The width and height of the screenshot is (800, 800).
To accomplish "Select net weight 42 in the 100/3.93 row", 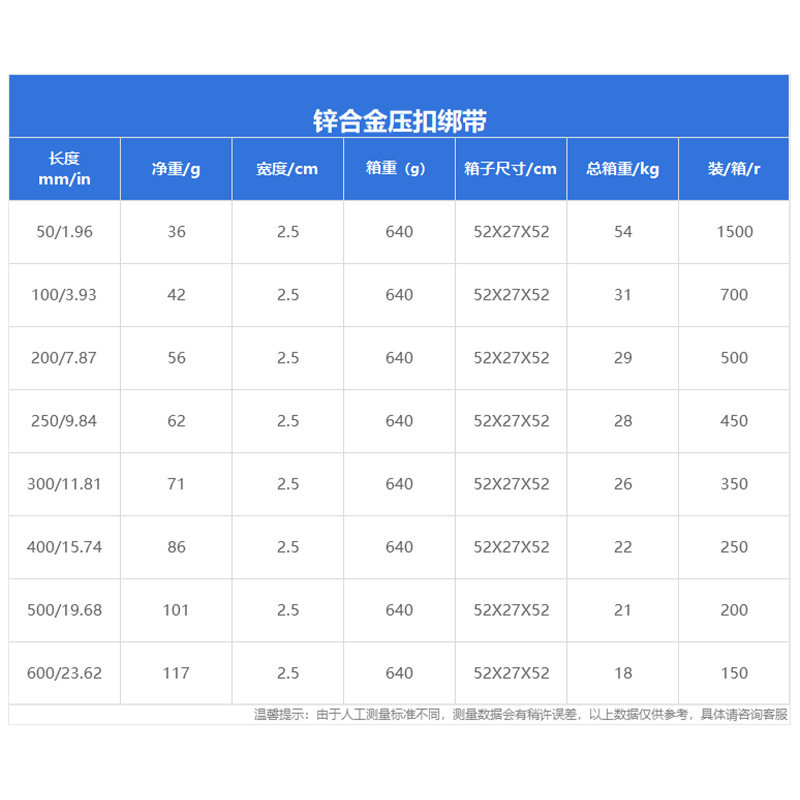I will [x=177, y=295].
